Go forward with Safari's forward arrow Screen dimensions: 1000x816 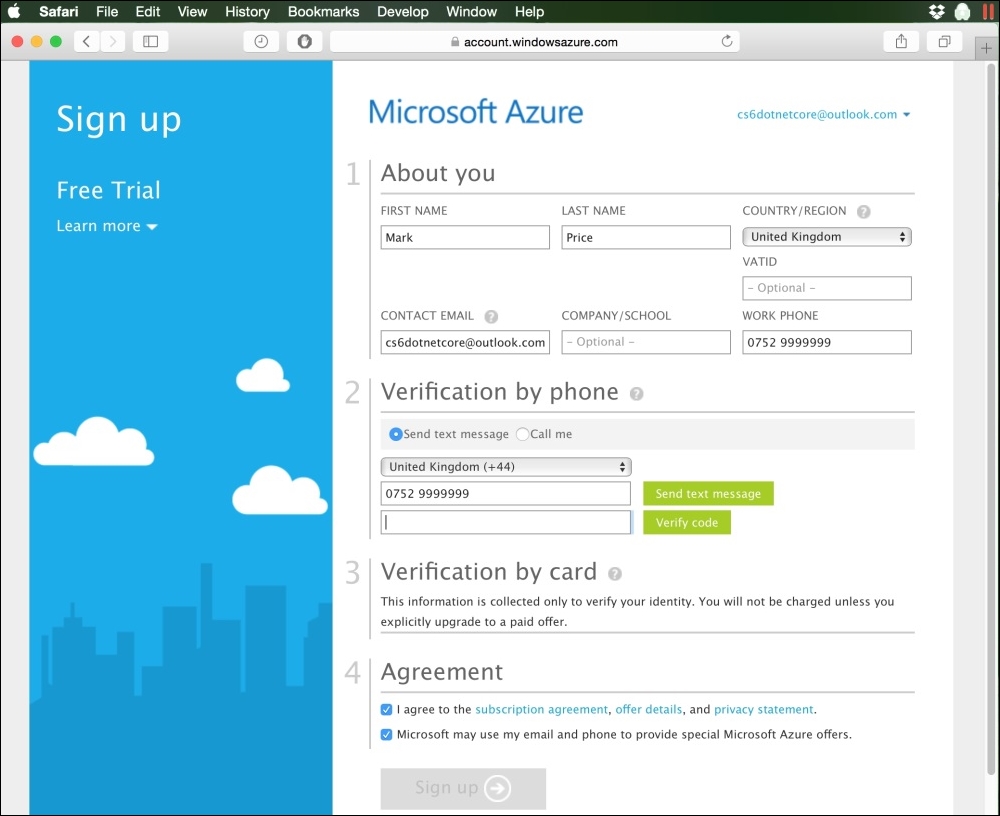click(113, 41)
